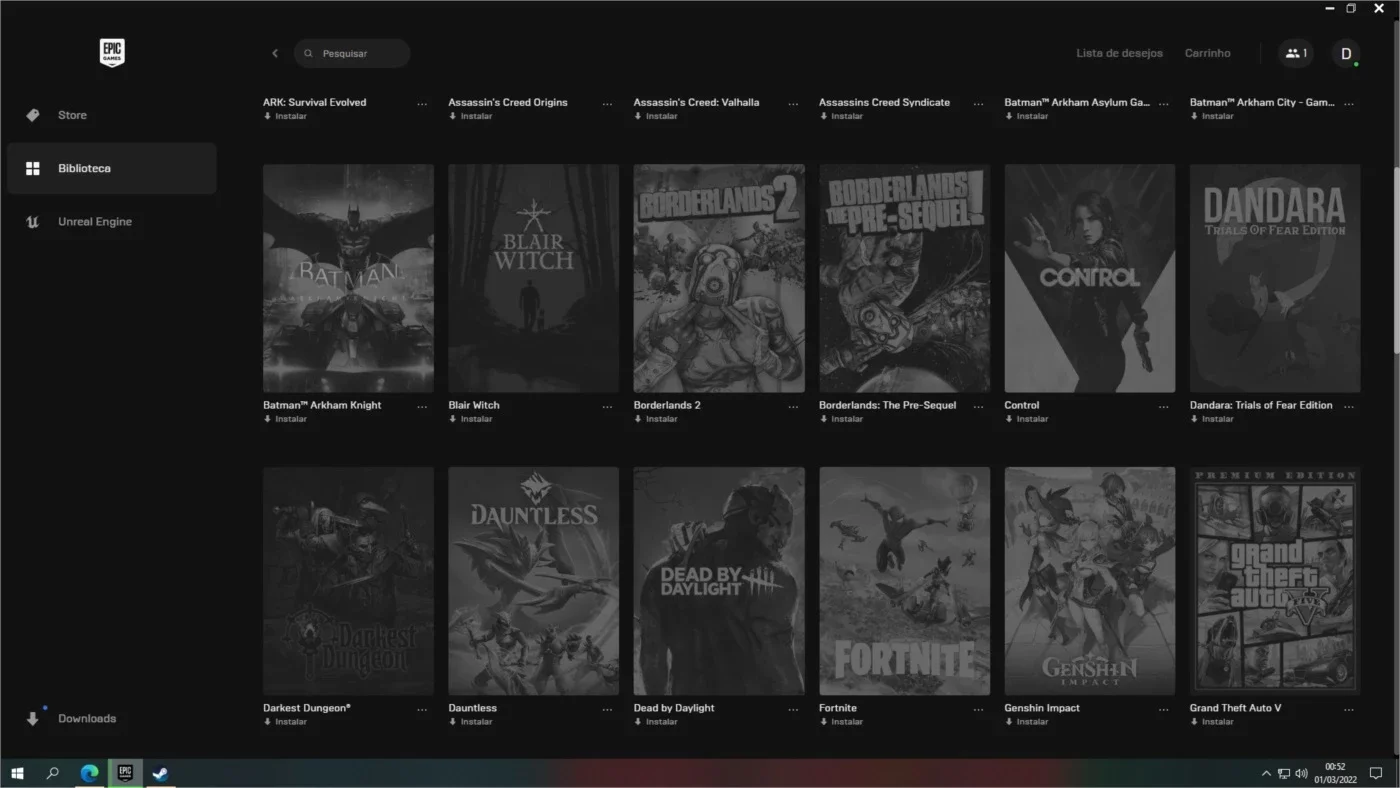The height and width of the screenshot is (788, 1400).
Task: Open options menu for Assassin's Creed: Valhalla
Action: tap(793, 103)
